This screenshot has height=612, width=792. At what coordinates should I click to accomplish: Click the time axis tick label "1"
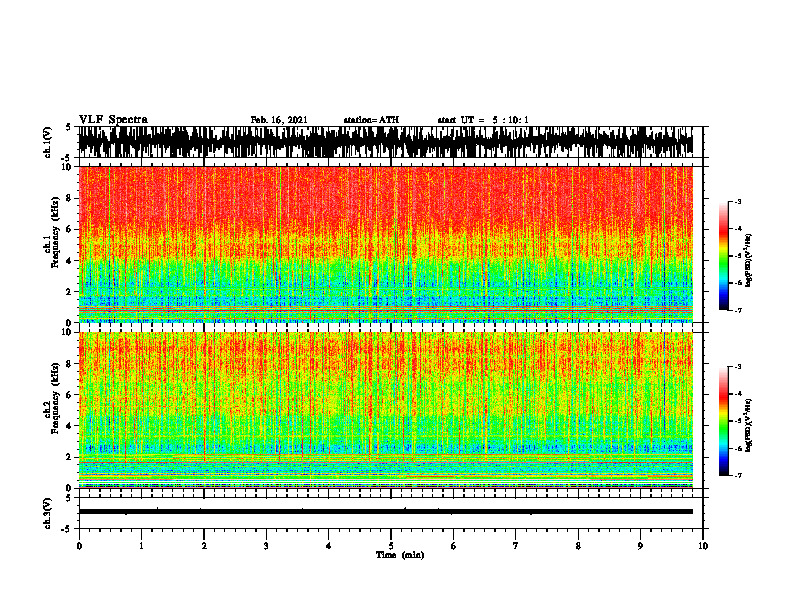(141, 546)
